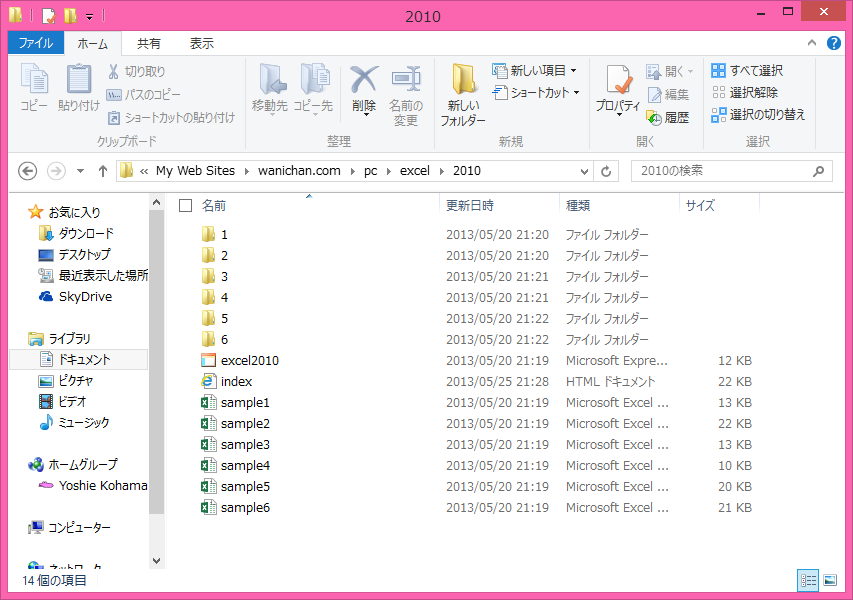
Task: Select the sample4 Excel file
Action: [x=236, y=466]
